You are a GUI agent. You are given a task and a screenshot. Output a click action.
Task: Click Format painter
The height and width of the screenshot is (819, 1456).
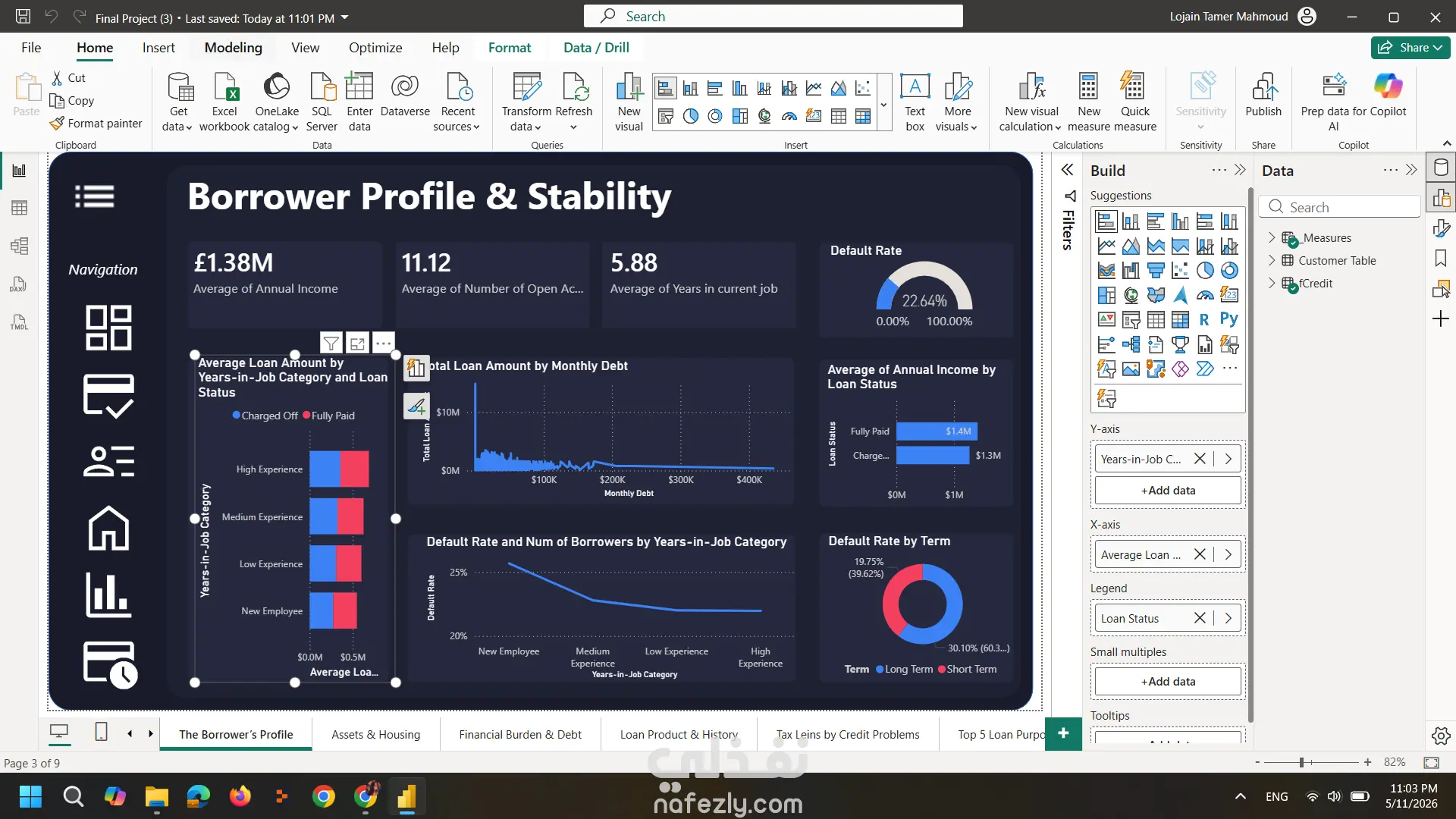click(x=96, y=123)
